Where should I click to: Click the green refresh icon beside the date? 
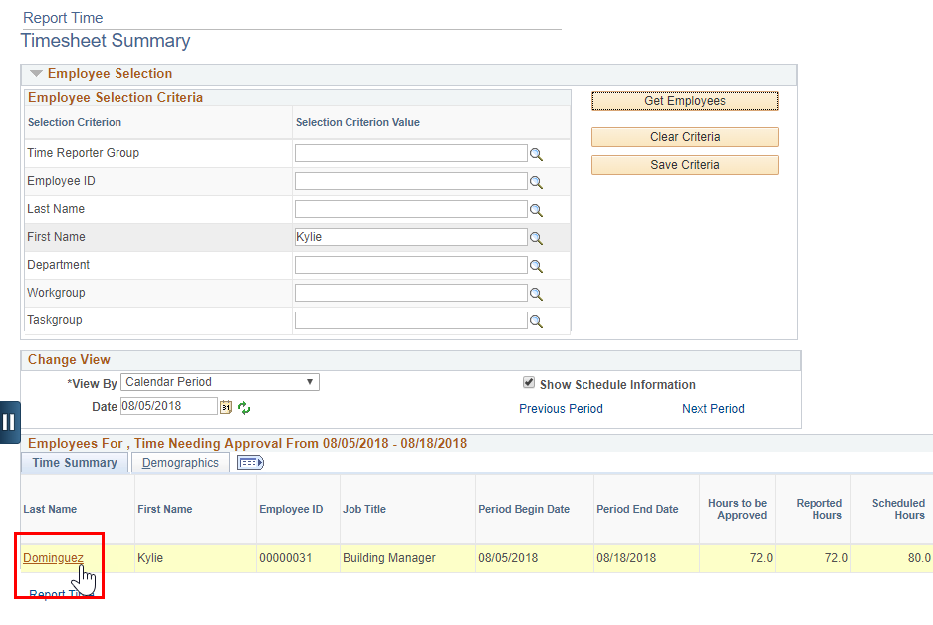point(243,406)
